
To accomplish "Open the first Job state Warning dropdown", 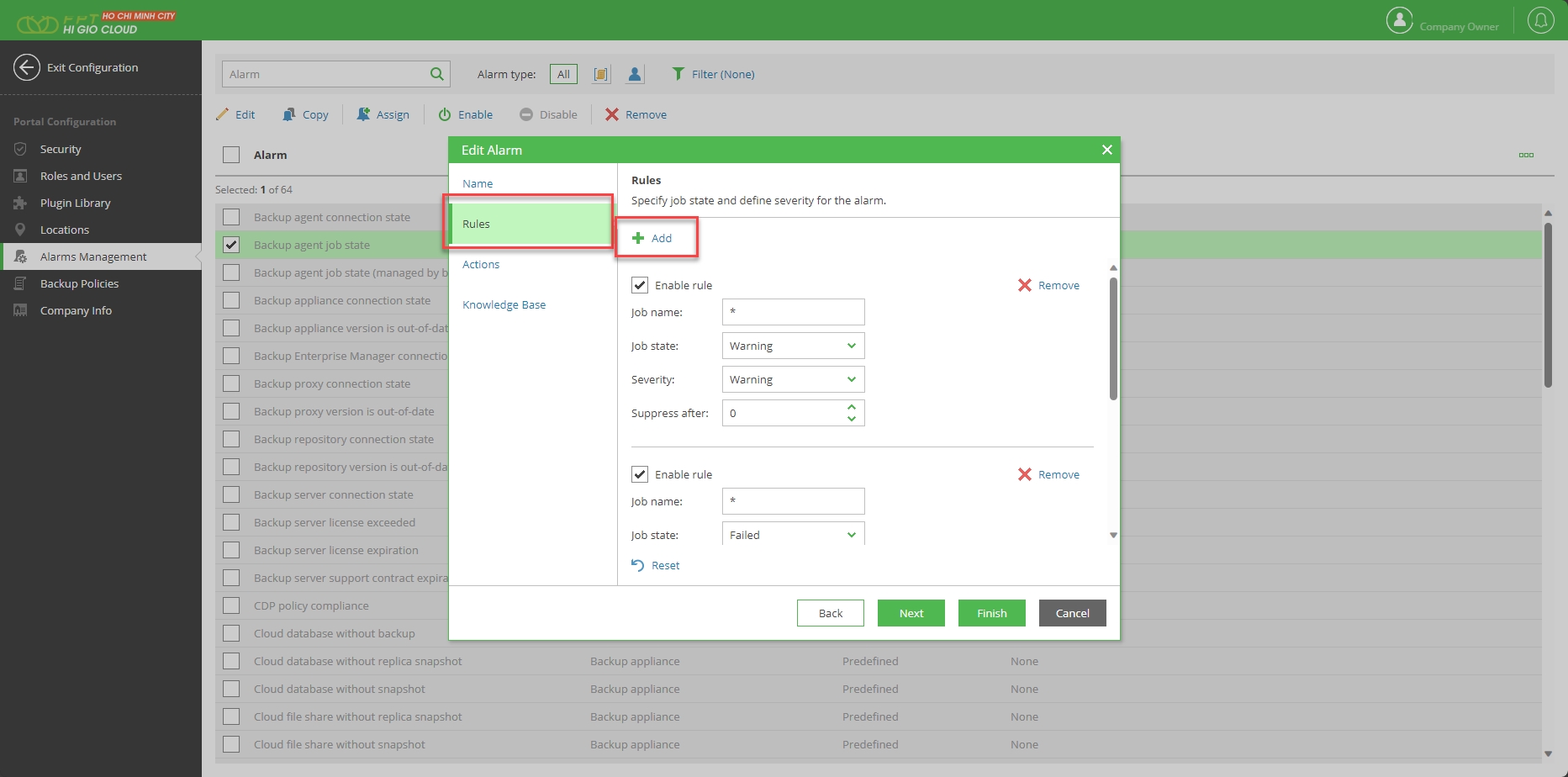I will [793, 346].
